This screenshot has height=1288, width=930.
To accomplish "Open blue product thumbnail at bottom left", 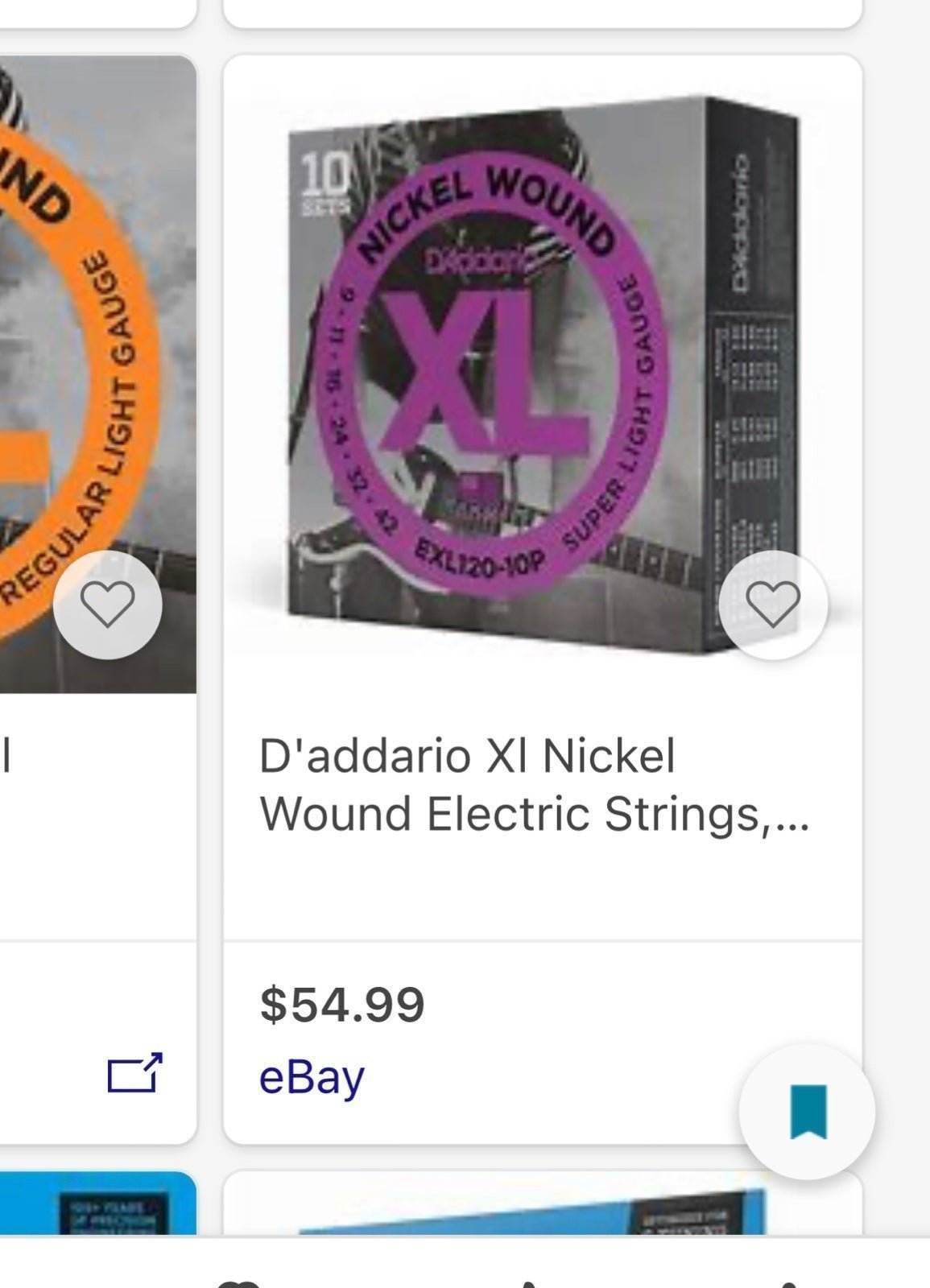I will click(x=97, y=1204).
